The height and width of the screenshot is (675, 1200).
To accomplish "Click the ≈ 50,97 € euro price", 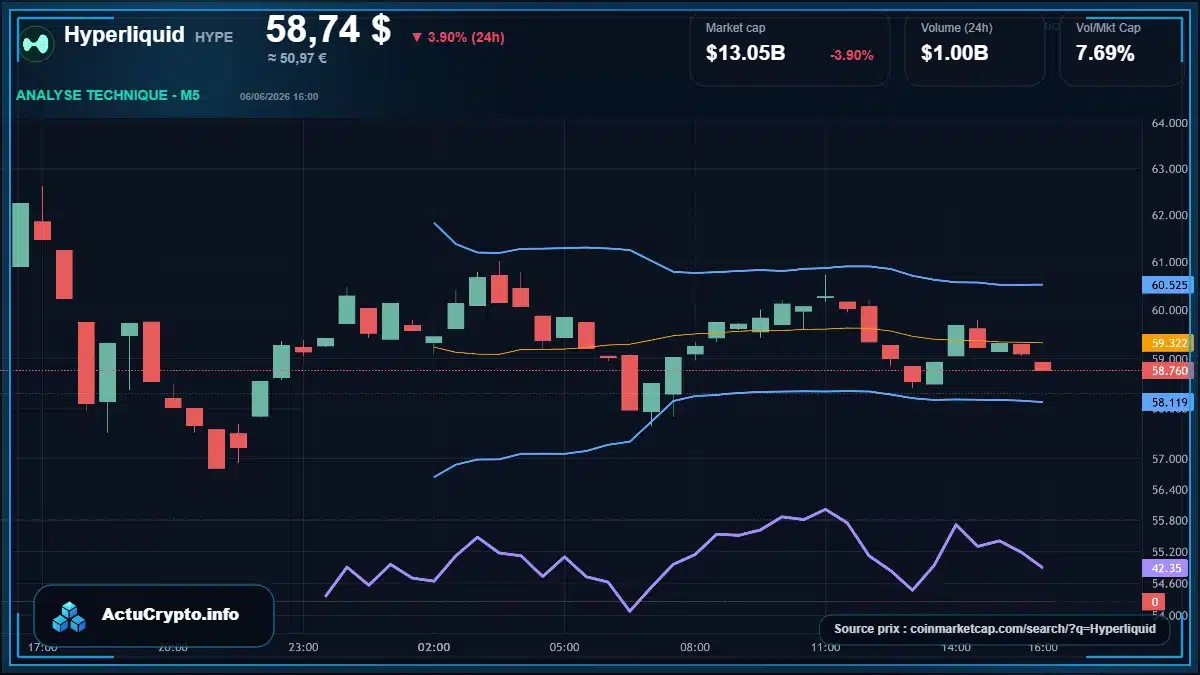I will (x=297, y=58).
